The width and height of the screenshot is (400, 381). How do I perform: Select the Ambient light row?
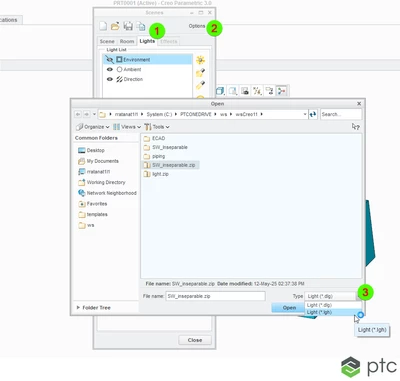pyautogui.click(x=148, y=69)
